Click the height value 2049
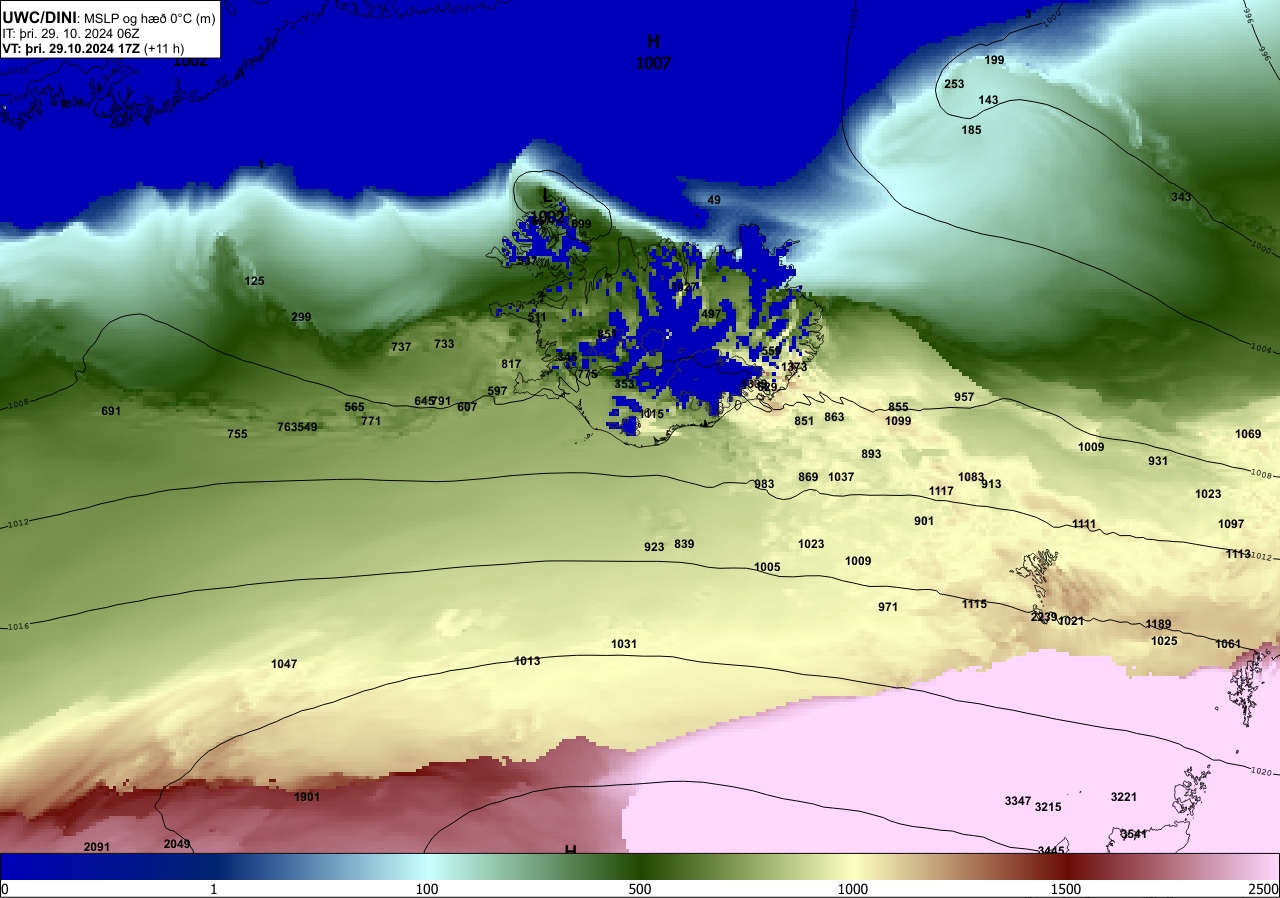Image resolution: width=1280 pixels, height=898 pixels. click(x=177, y=844)
